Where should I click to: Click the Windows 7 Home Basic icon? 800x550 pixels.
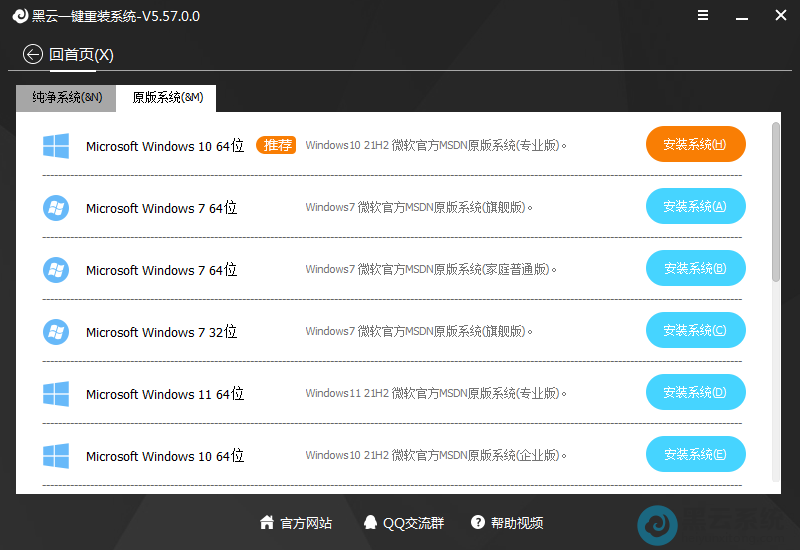56,270
